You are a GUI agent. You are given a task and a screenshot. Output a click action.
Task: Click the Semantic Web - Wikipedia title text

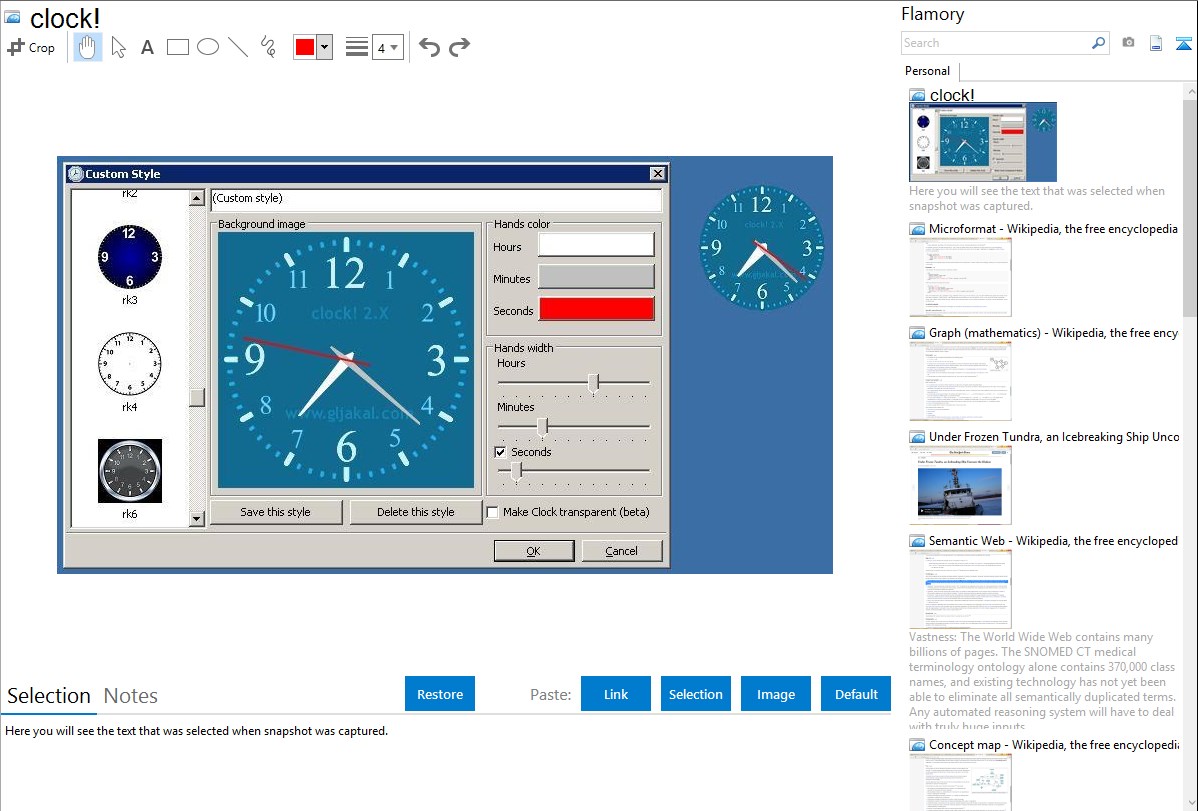pyautogui.click(x=1053, y=540)
